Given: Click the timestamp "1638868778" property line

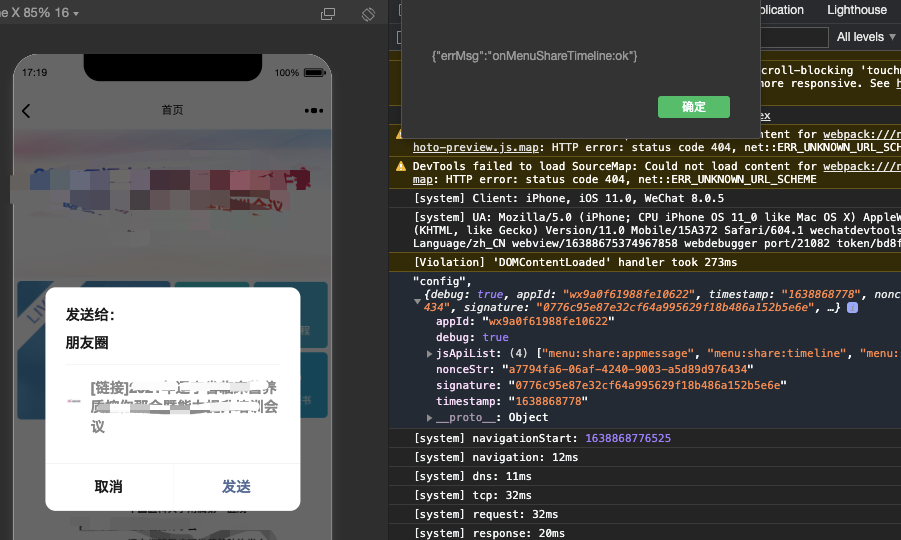Looking at the screenshot, I should pyautogui.click(x=512, y=401).
